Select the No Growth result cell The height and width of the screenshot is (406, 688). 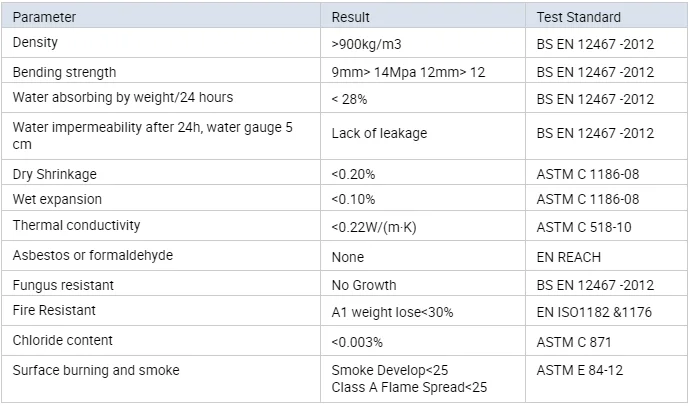pyautogui.click(x=364, y=285)
